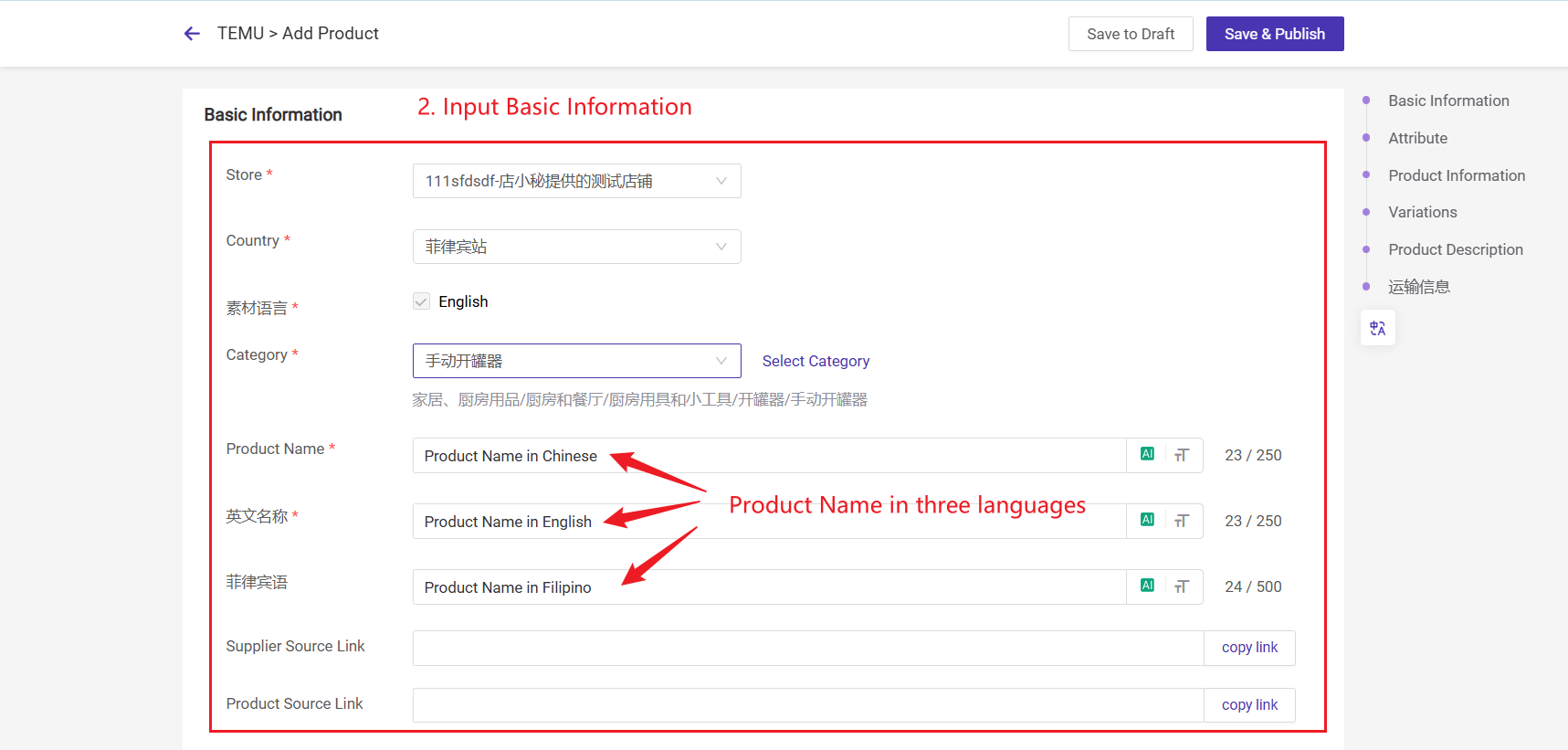Jump to Variations section in sidebar

[x=1422, y=212]
